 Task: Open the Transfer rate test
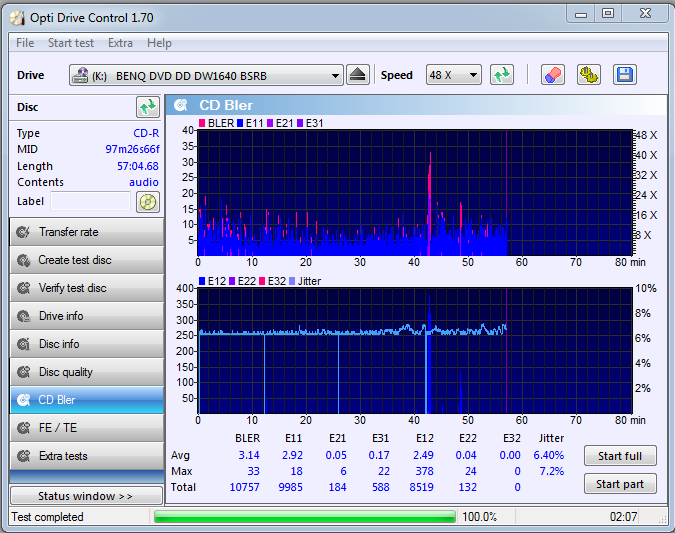click(87, 232)
